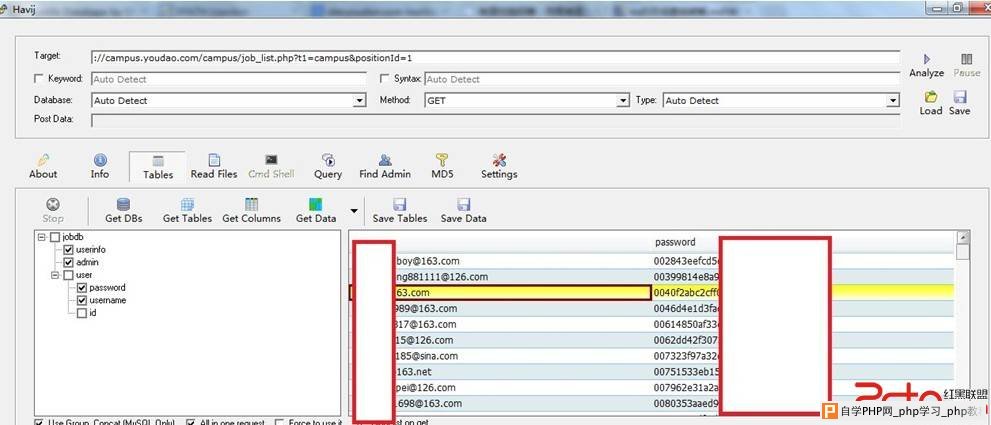
Task: Click the Save Tables icon
Action: click(399, 204)
